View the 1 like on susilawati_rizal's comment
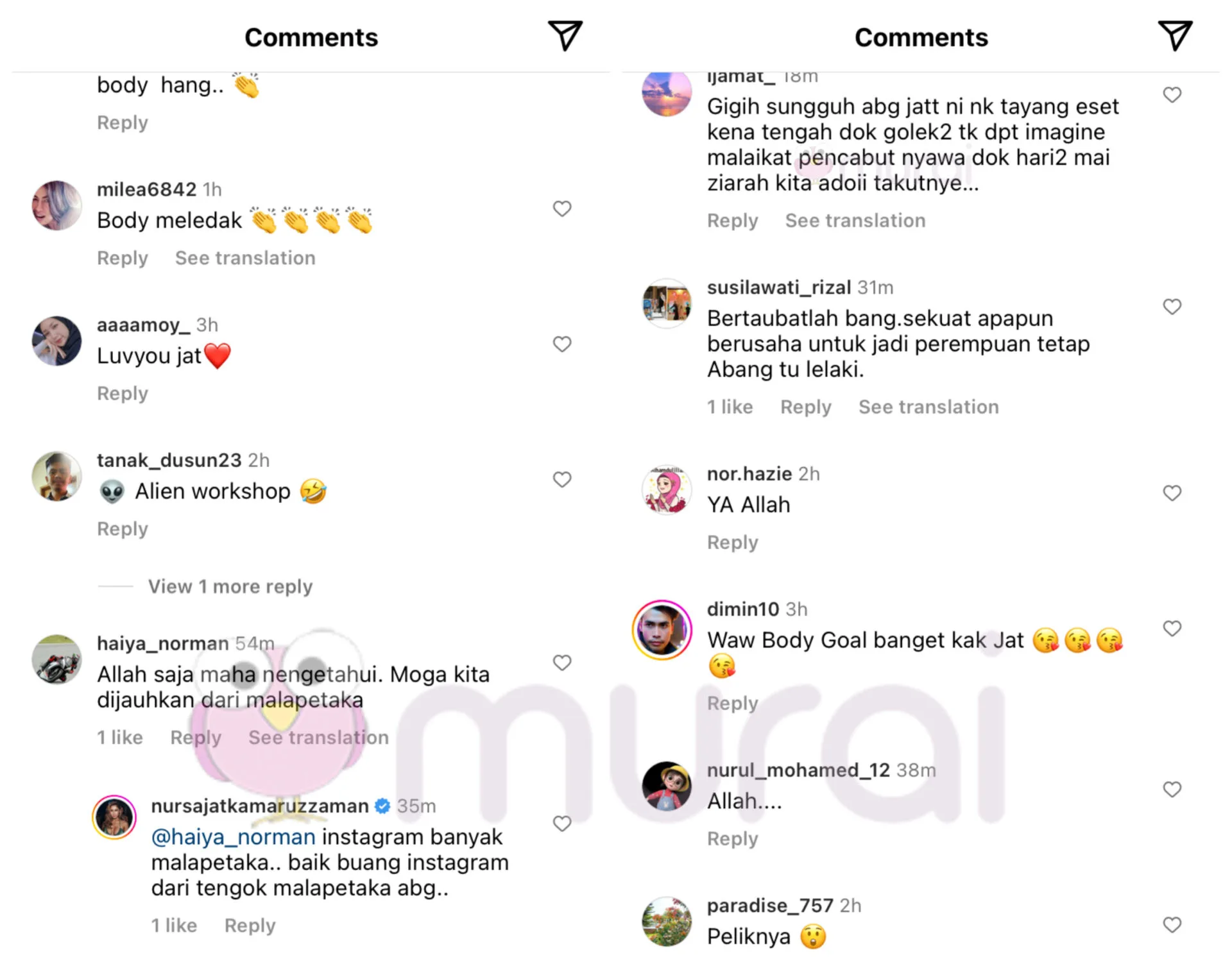This screenshot has height=957, width=1232. coord(730,407)
